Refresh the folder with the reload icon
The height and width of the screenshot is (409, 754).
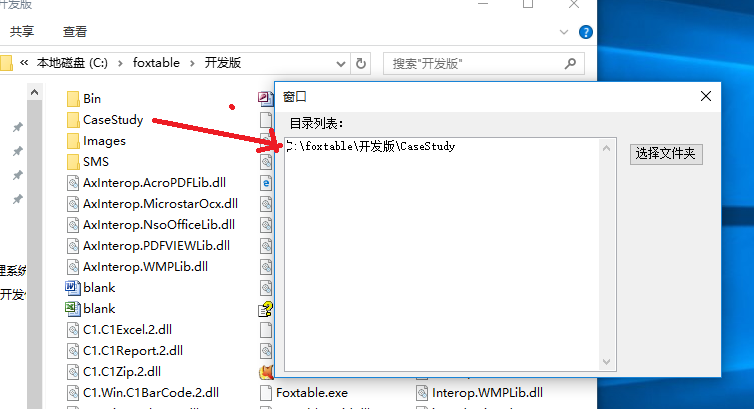coord(361,63)
